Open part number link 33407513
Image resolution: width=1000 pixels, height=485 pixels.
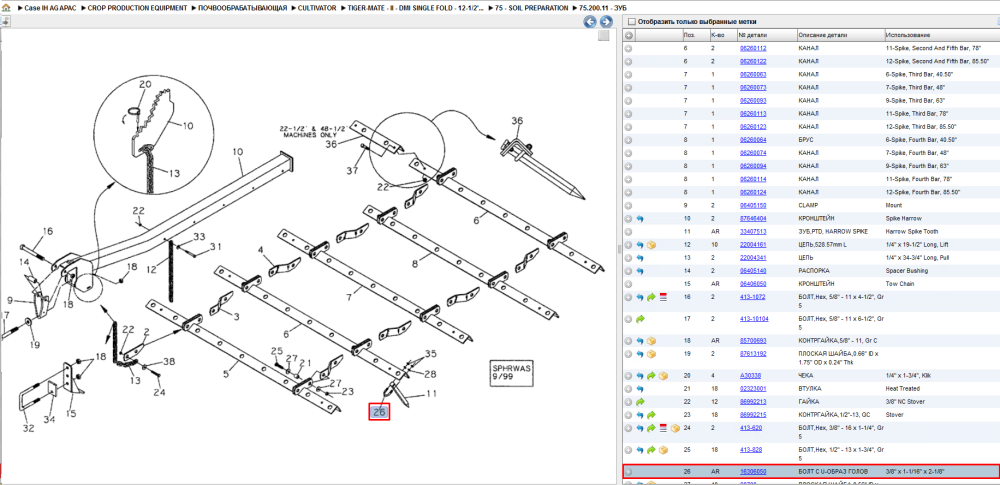[753, 232]
